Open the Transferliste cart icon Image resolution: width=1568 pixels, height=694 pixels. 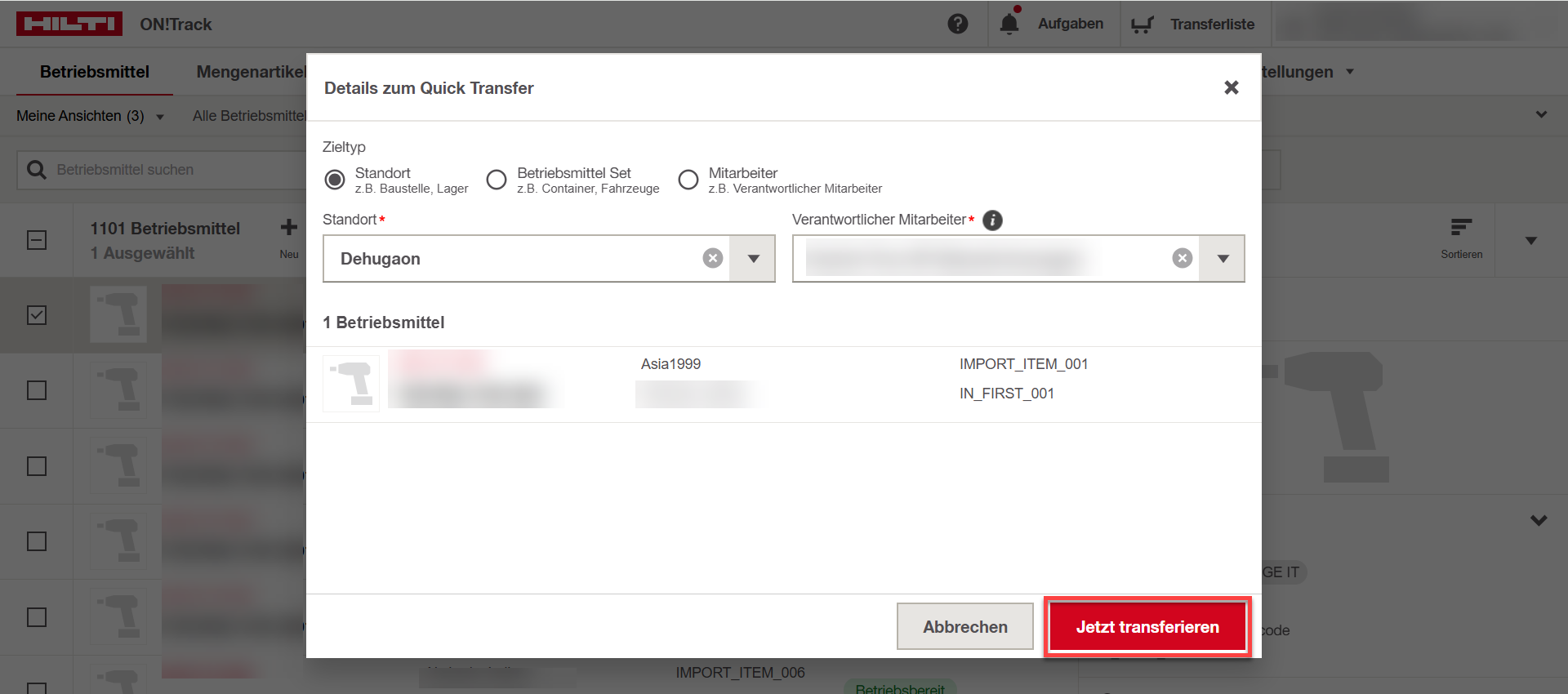(1142, 24)
